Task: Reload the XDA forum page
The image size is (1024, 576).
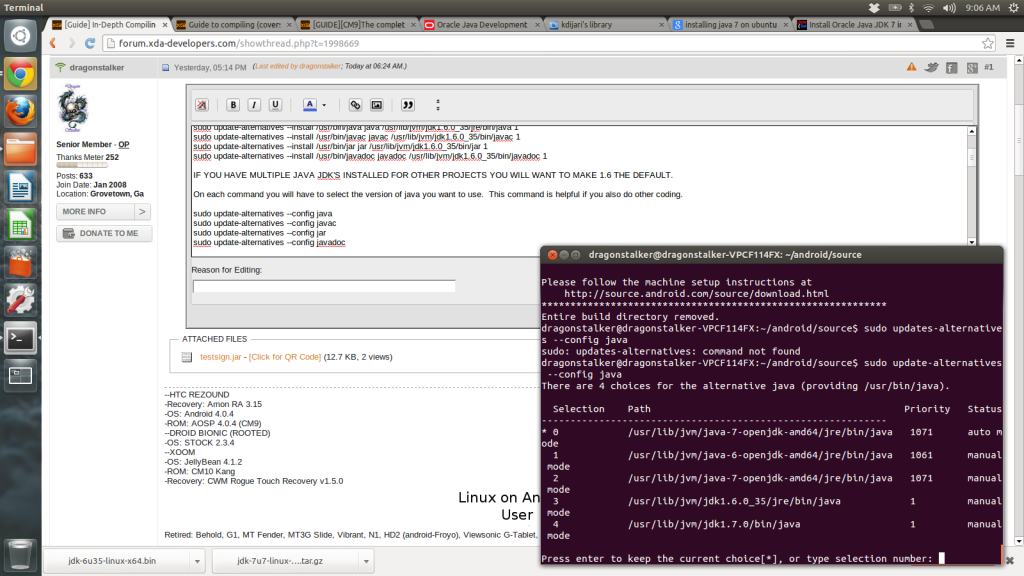Action: (x=90, y=43)
